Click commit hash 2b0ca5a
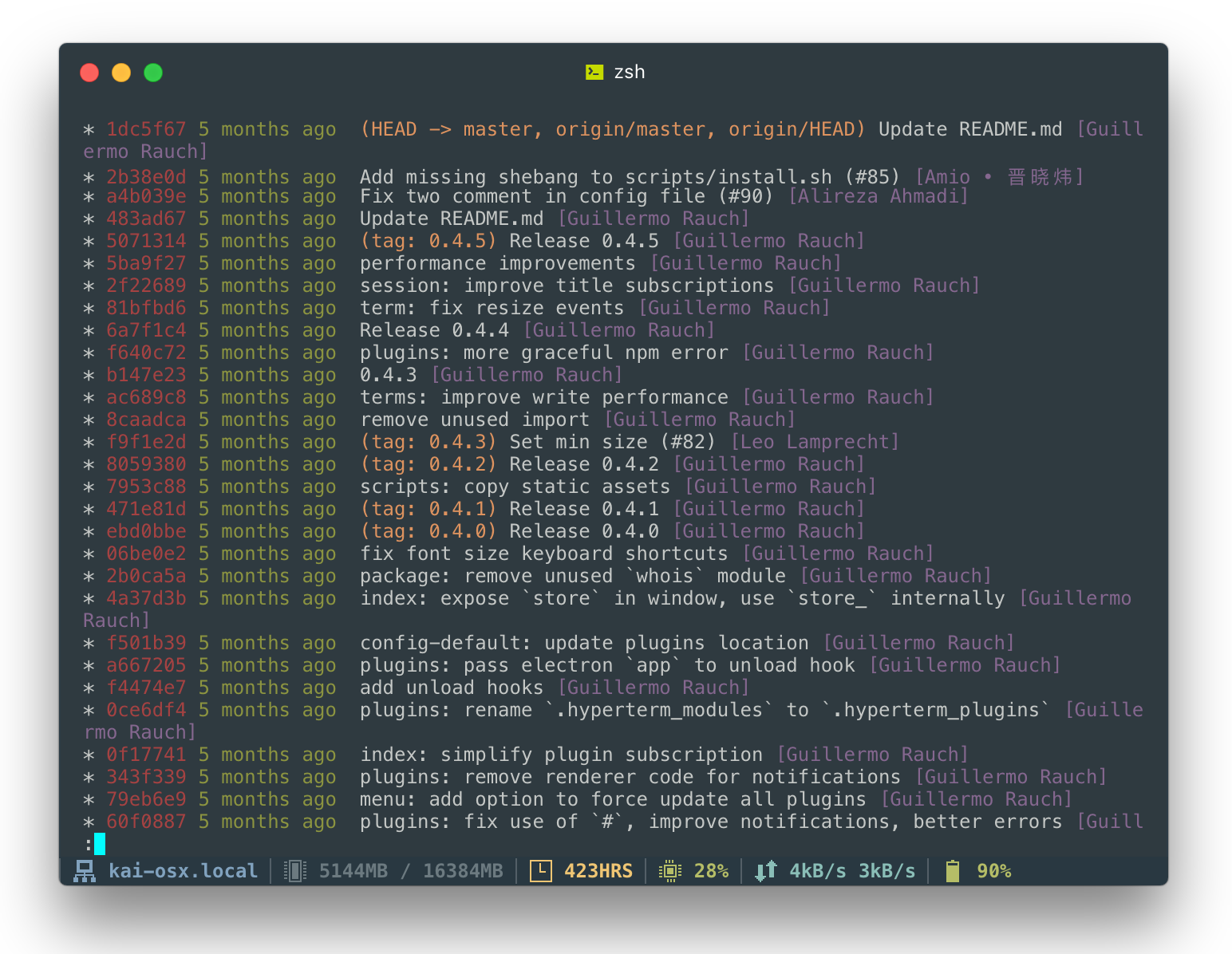1232x954 pixels. [146, 576]
